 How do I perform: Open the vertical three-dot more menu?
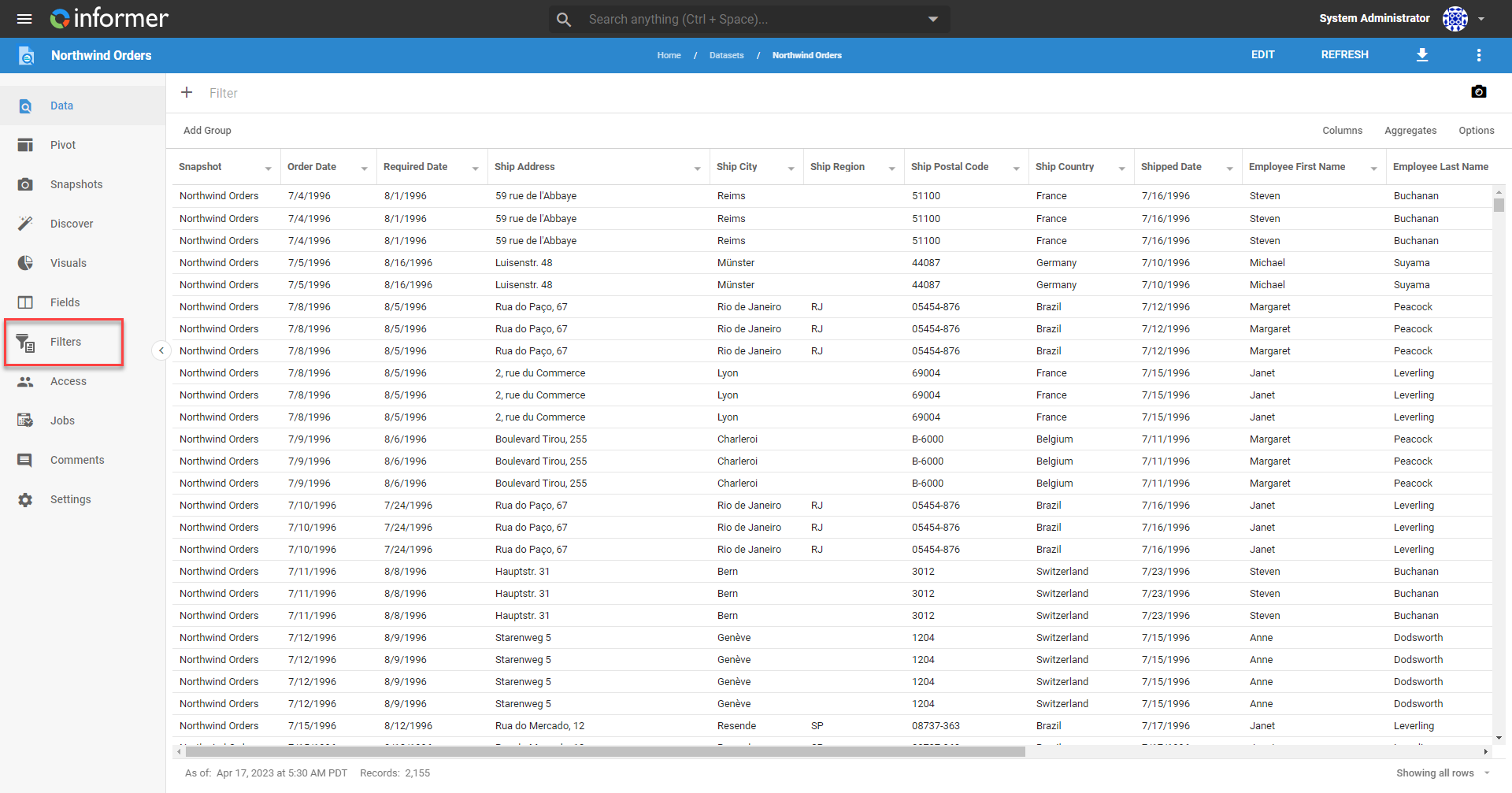1479,55
